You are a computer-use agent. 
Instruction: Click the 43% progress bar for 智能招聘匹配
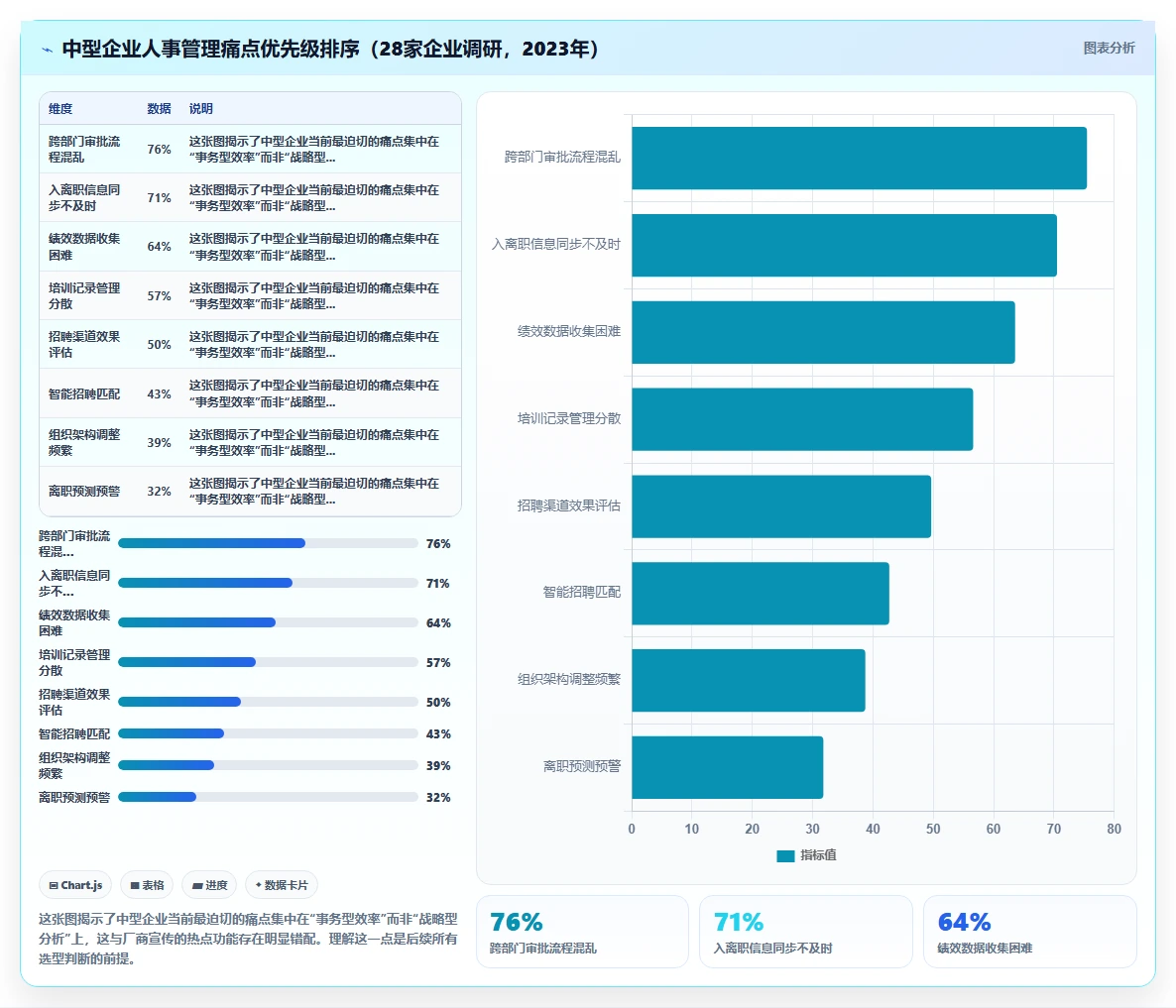268,733
